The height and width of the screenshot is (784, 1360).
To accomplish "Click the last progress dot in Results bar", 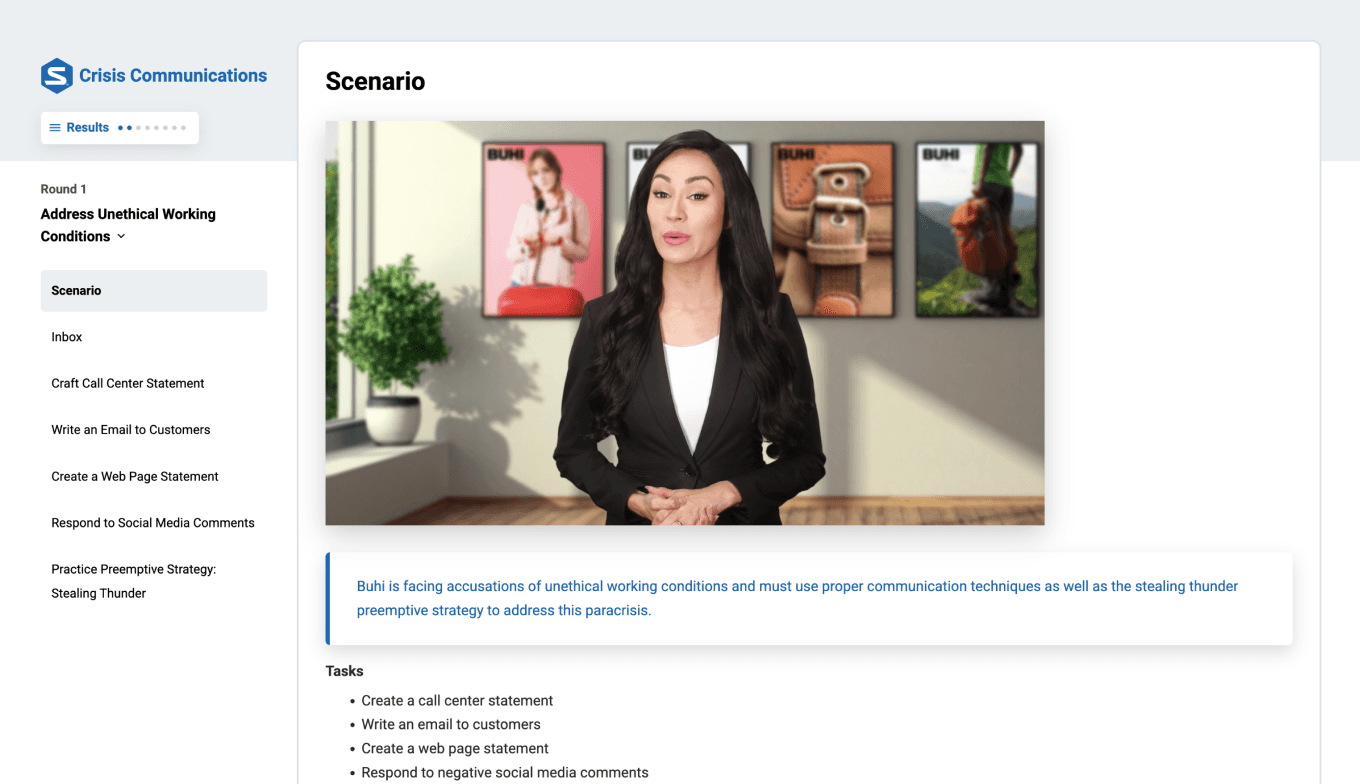I will pyautogui.click(x=184, y=128).
